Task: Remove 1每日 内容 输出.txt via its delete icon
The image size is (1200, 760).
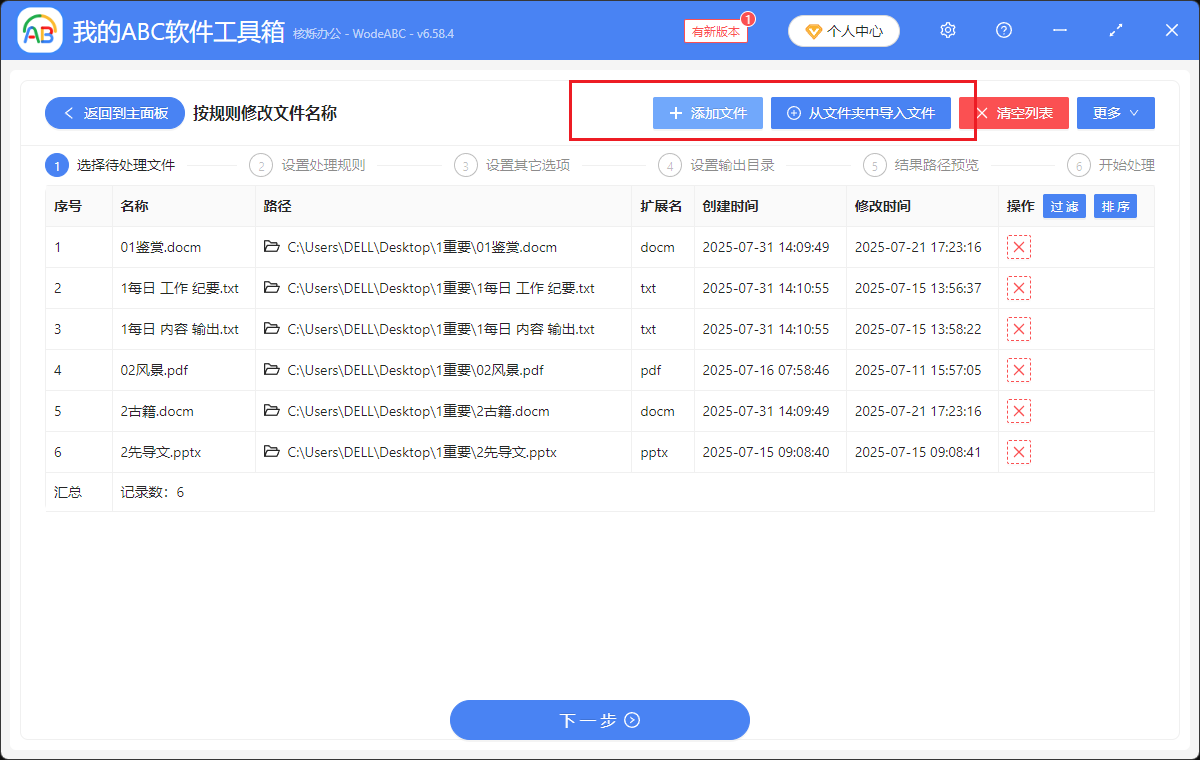Action: (1018, 328)
